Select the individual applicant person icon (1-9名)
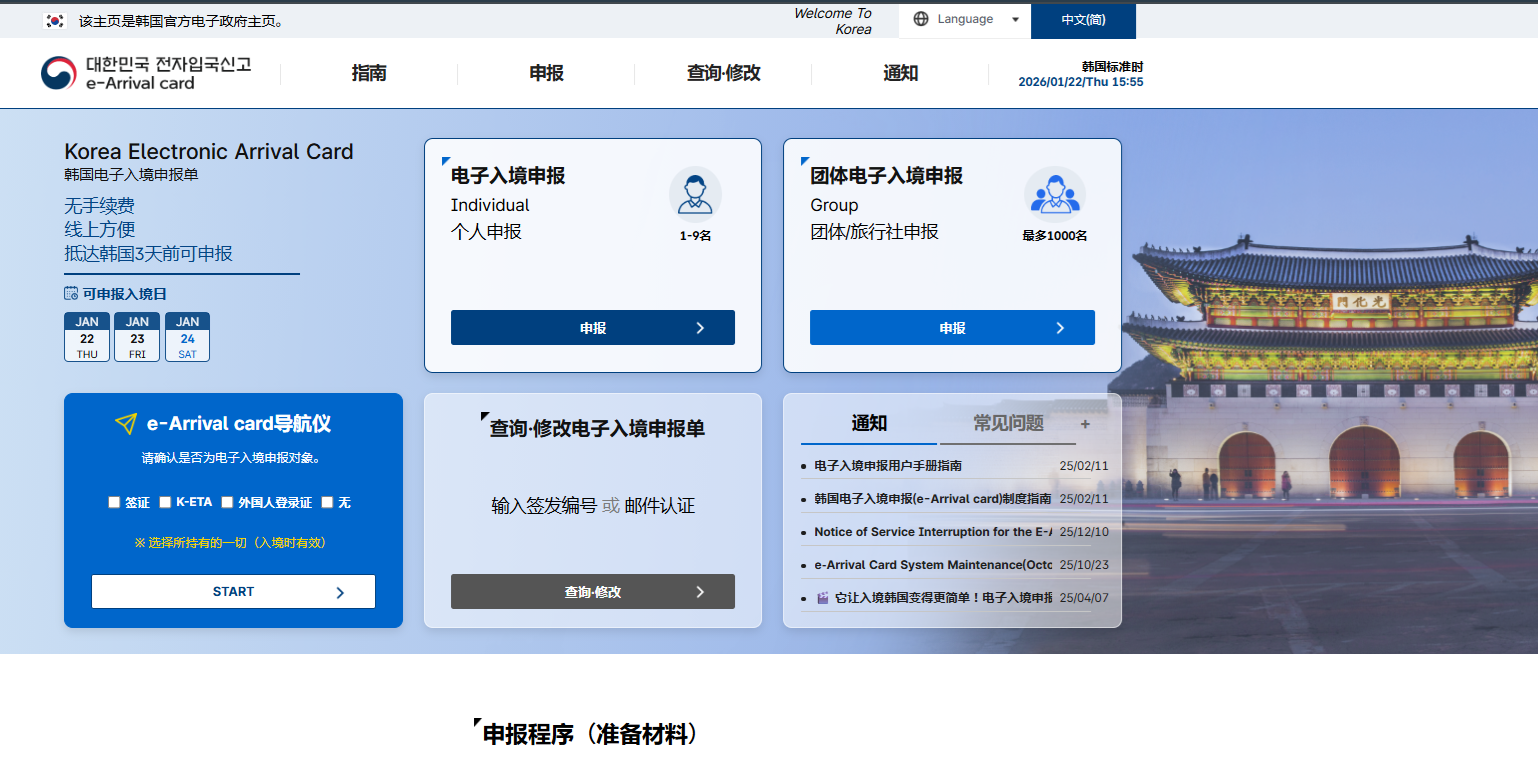This screenshot has width=1538, height=764. (696, 194)
